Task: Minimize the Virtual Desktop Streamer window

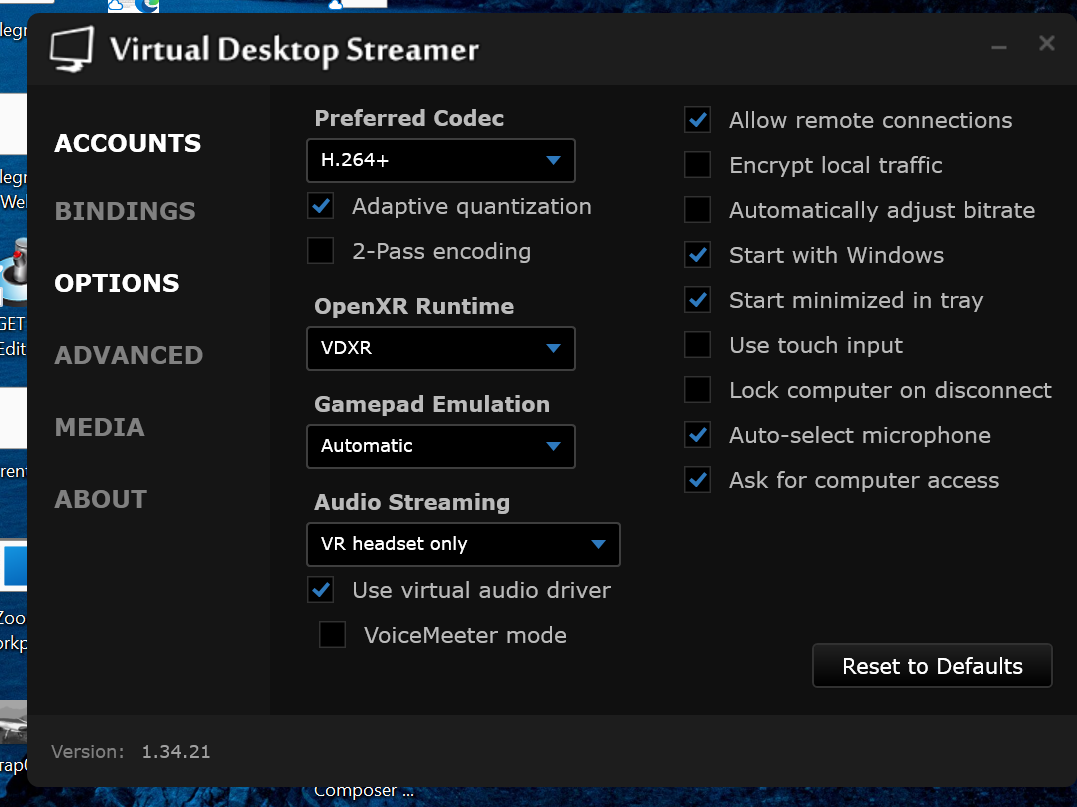Action: [999, 47]
